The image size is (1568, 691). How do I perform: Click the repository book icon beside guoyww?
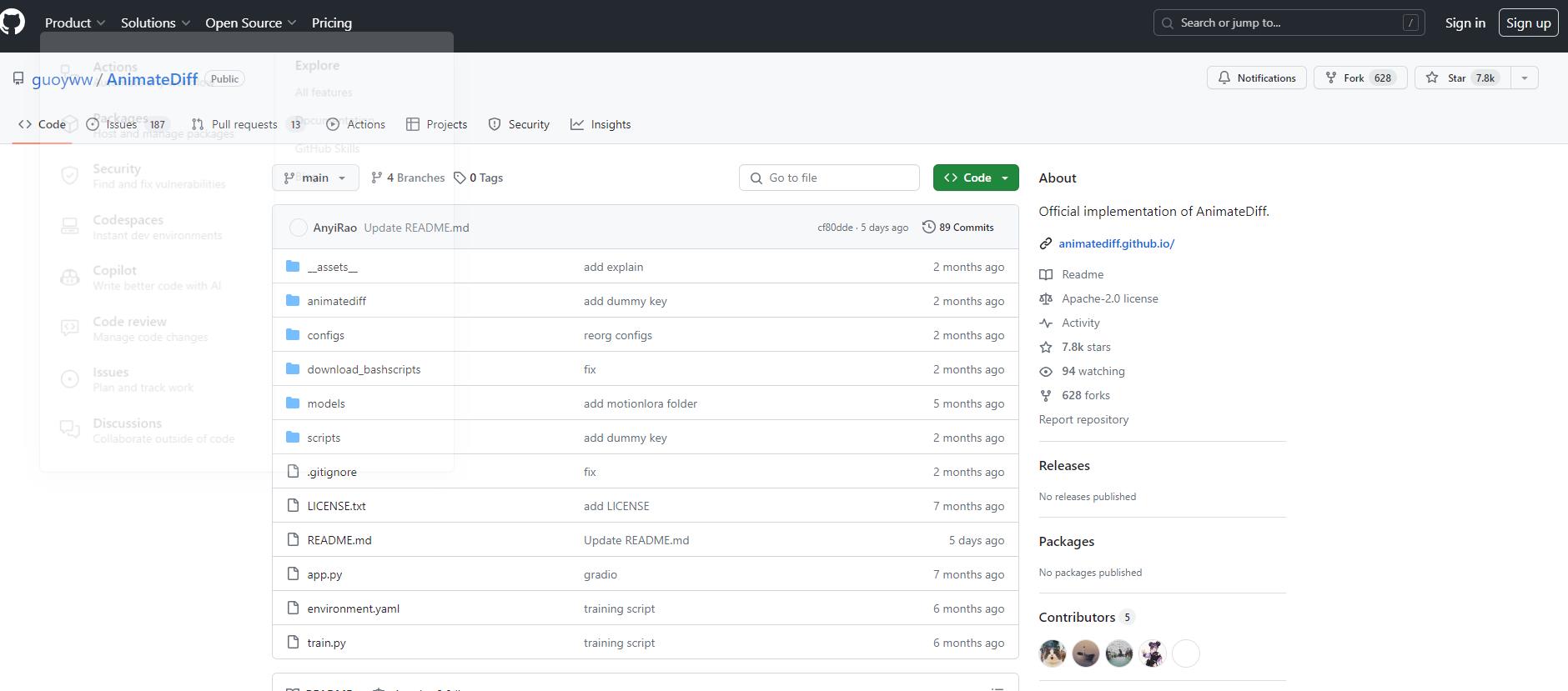pos(18,78)
